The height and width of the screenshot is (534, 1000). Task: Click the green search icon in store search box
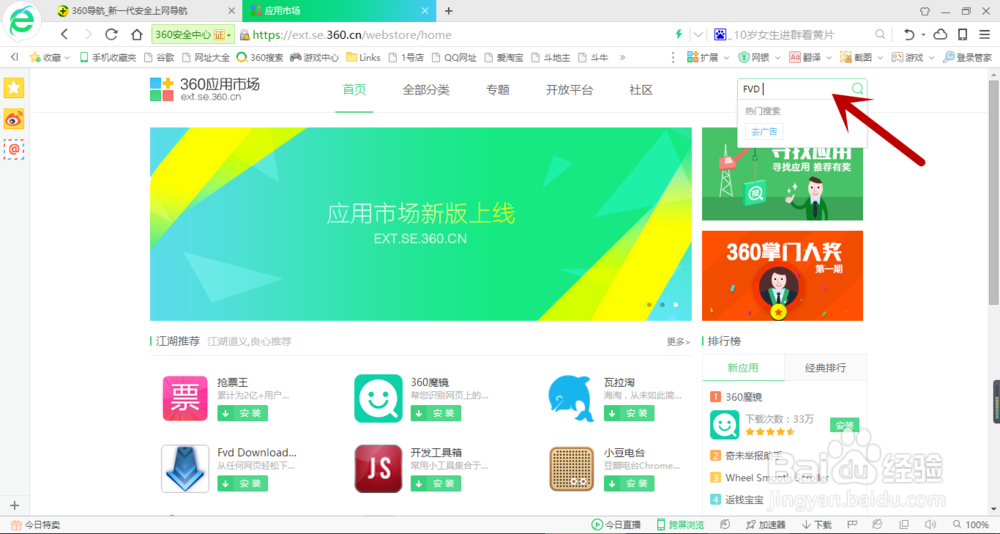click(x=858, y=89)
